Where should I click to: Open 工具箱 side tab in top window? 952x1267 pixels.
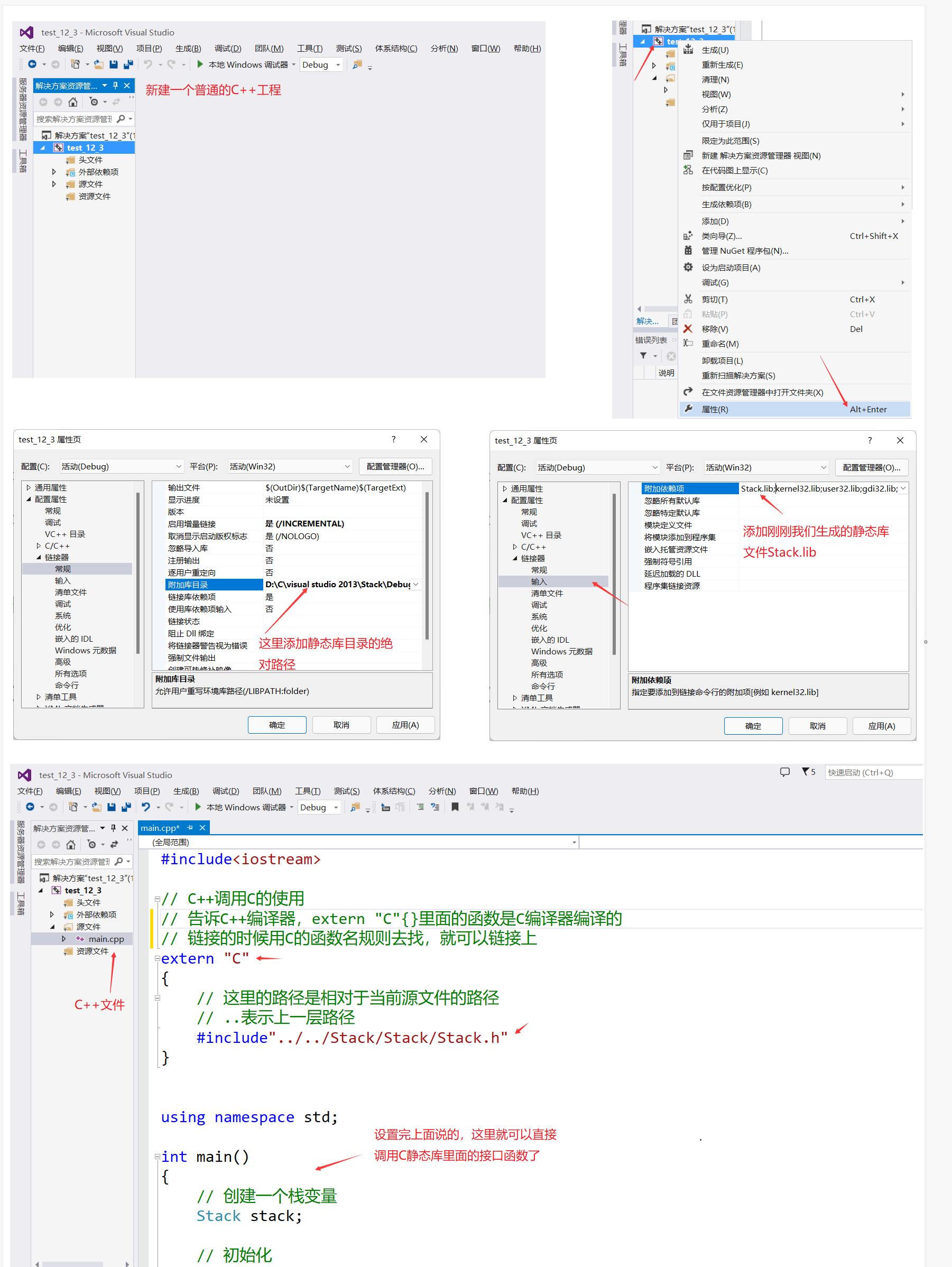[22, 160]
